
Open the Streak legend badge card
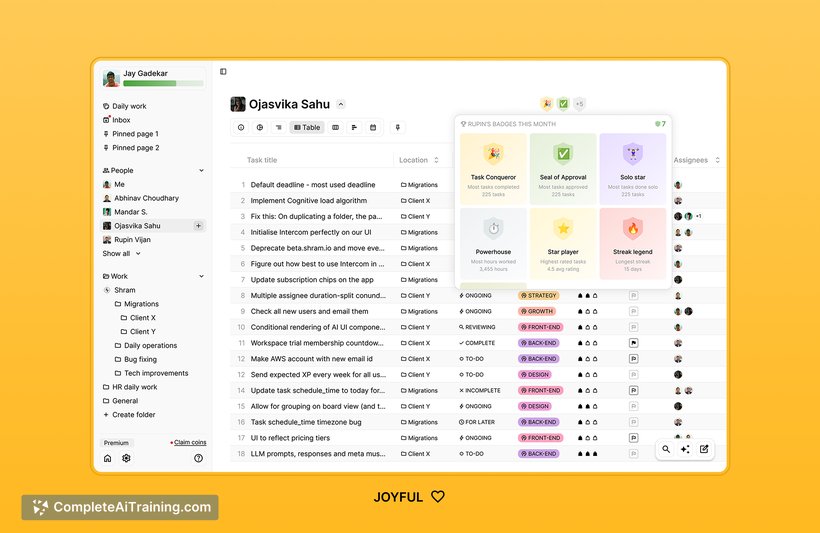pyautogui.click(x=633, y=243)
